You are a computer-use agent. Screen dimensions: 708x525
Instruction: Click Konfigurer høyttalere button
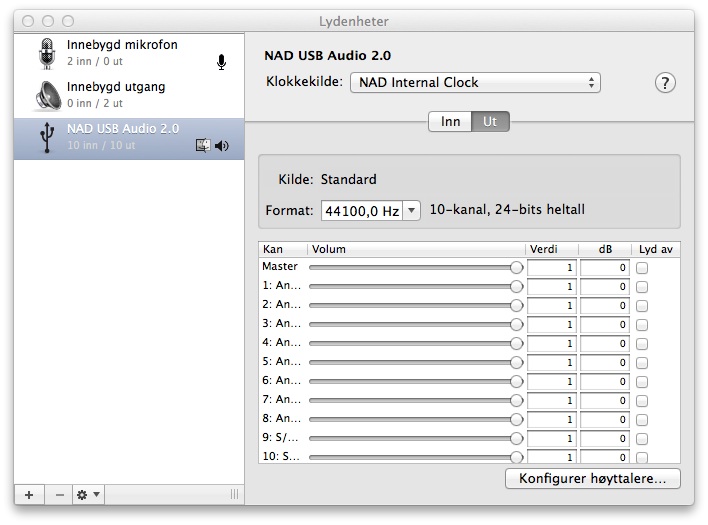pos(593,479)
